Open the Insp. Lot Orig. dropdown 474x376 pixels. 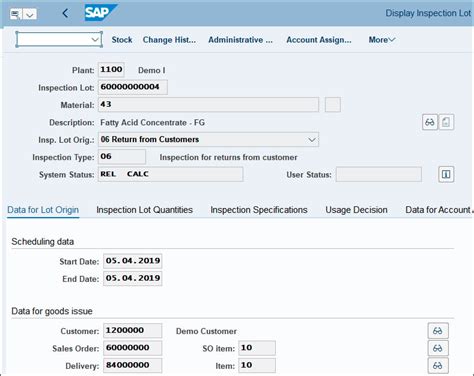(312, 140)
